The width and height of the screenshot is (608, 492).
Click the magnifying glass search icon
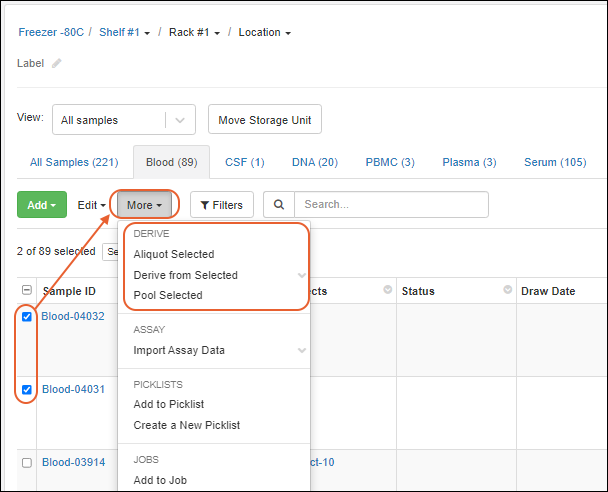click(x=278, y=205)
